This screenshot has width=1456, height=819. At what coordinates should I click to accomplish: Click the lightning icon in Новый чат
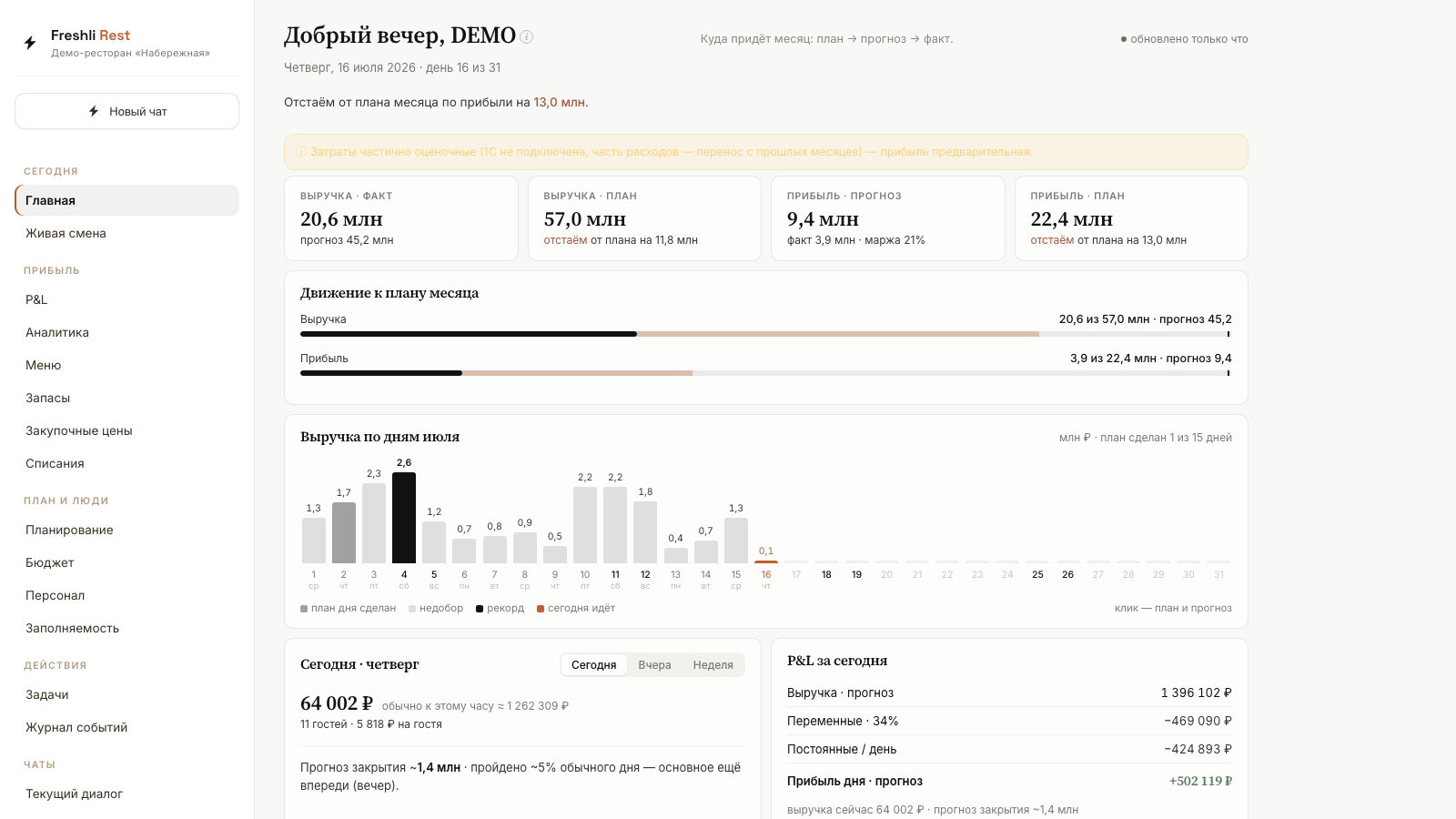point(94,111)
